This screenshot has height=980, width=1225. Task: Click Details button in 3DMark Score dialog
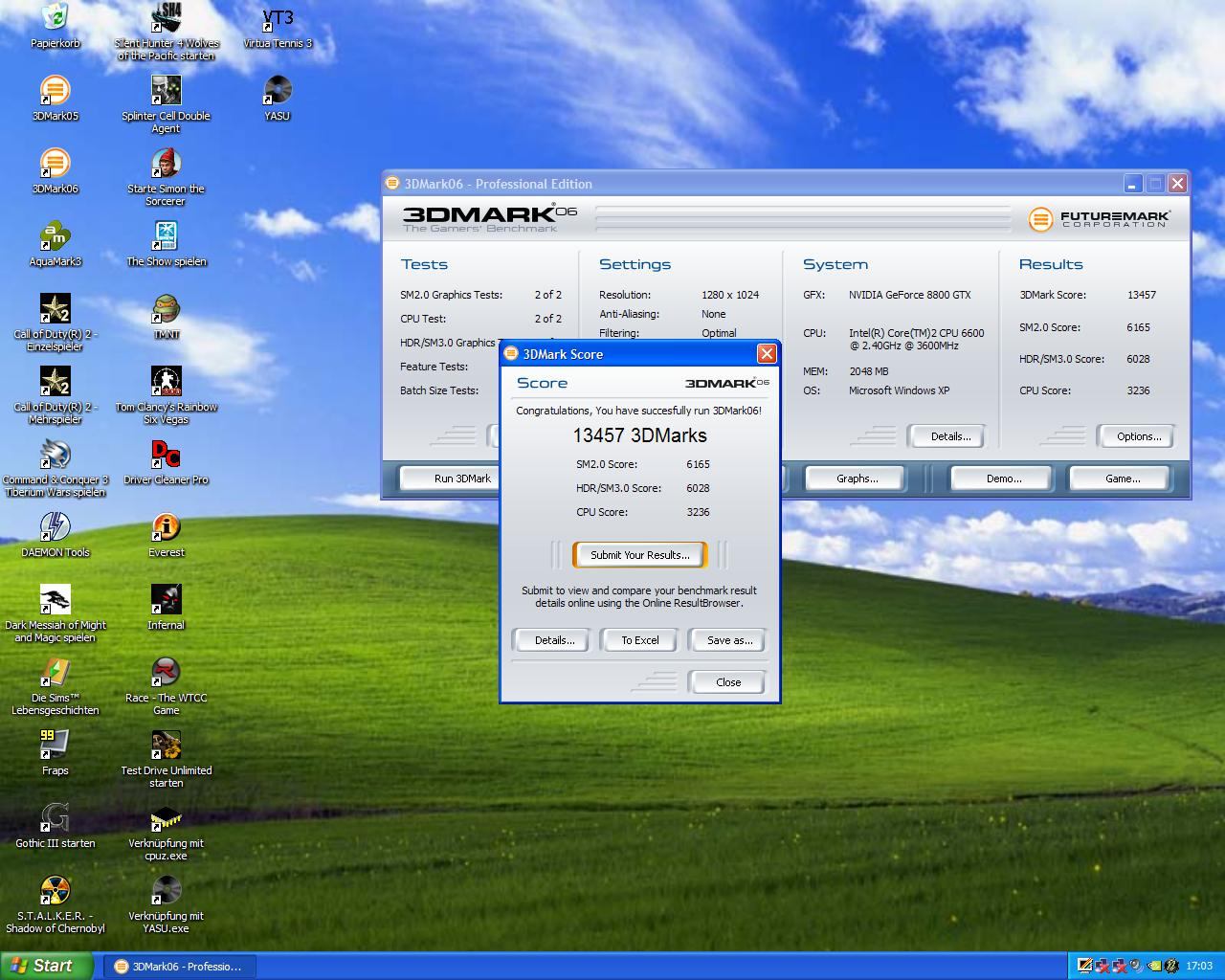tap(554, 640)
